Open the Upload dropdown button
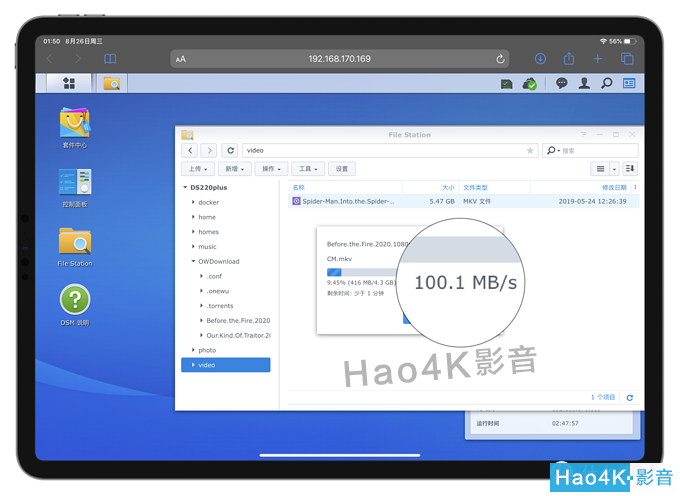 [198, 169]
